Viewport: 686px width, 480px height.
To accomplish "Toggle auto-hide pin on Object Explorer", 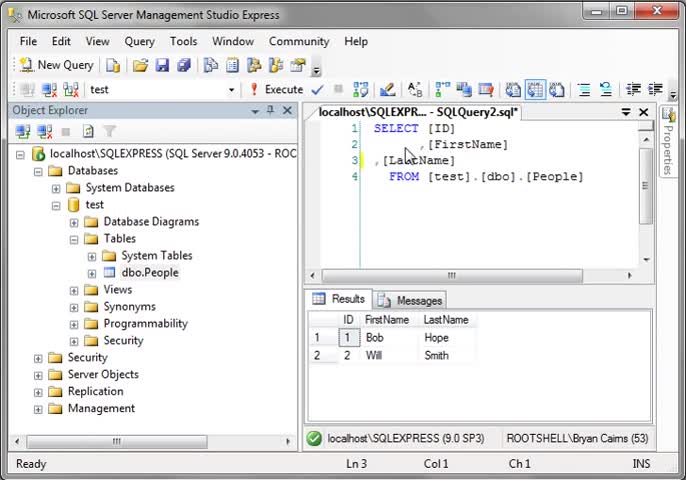I will (270, 110).
